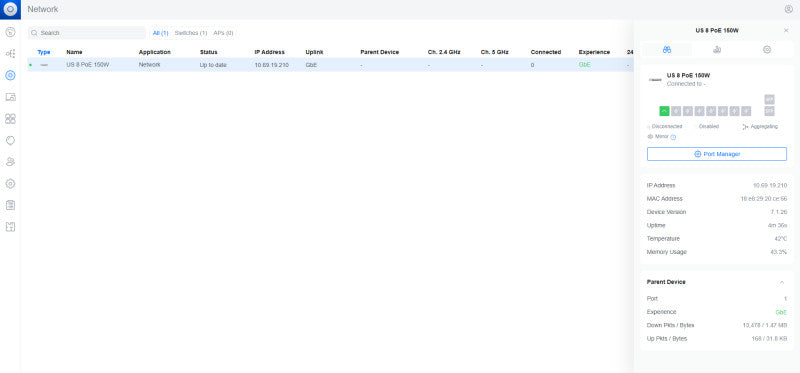Click the UniFi logo icon
The width and height of the screenshot is (800, 373).
pyautogui.click(x=10, y=9)
